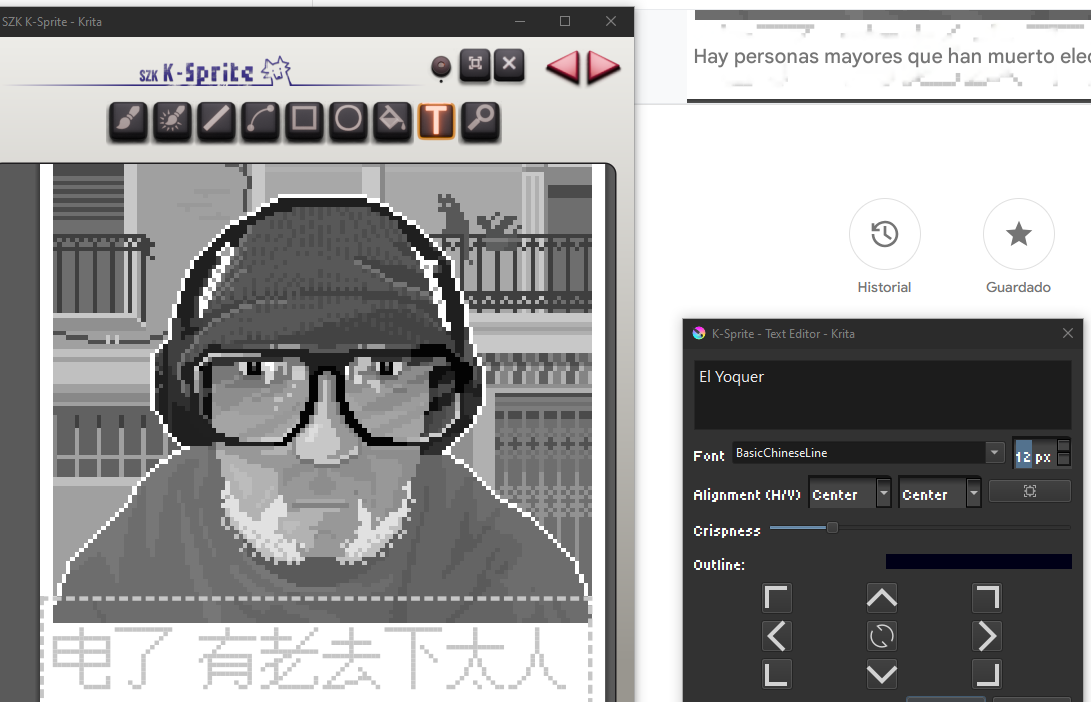Move text right with the right arrow
1091x702 pixels.
987,636
